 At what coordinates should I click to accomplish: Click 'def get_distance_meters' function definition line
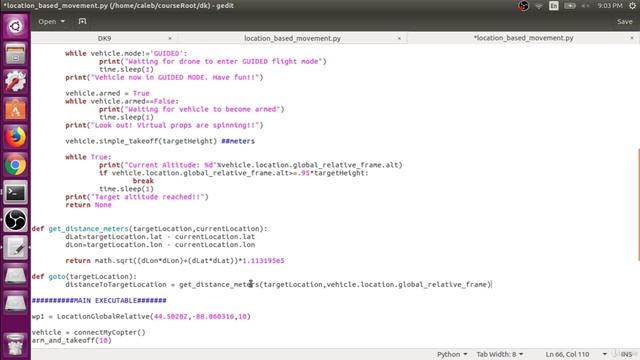tap(150, 229)
